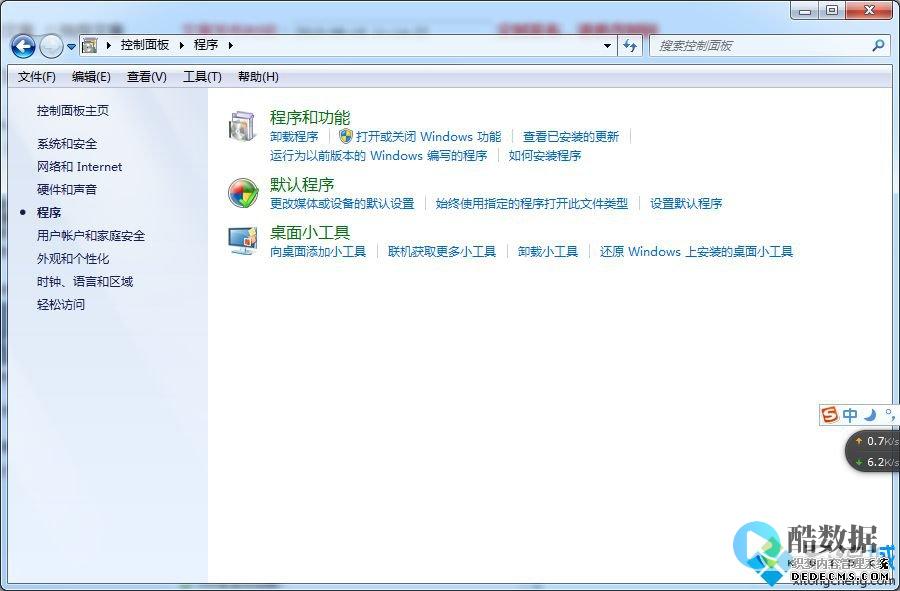The width and height of the screenshot is (900, 591).
Task: Expand the arrow between 控制面板 and 程序
Action: (x=181, y=45)
